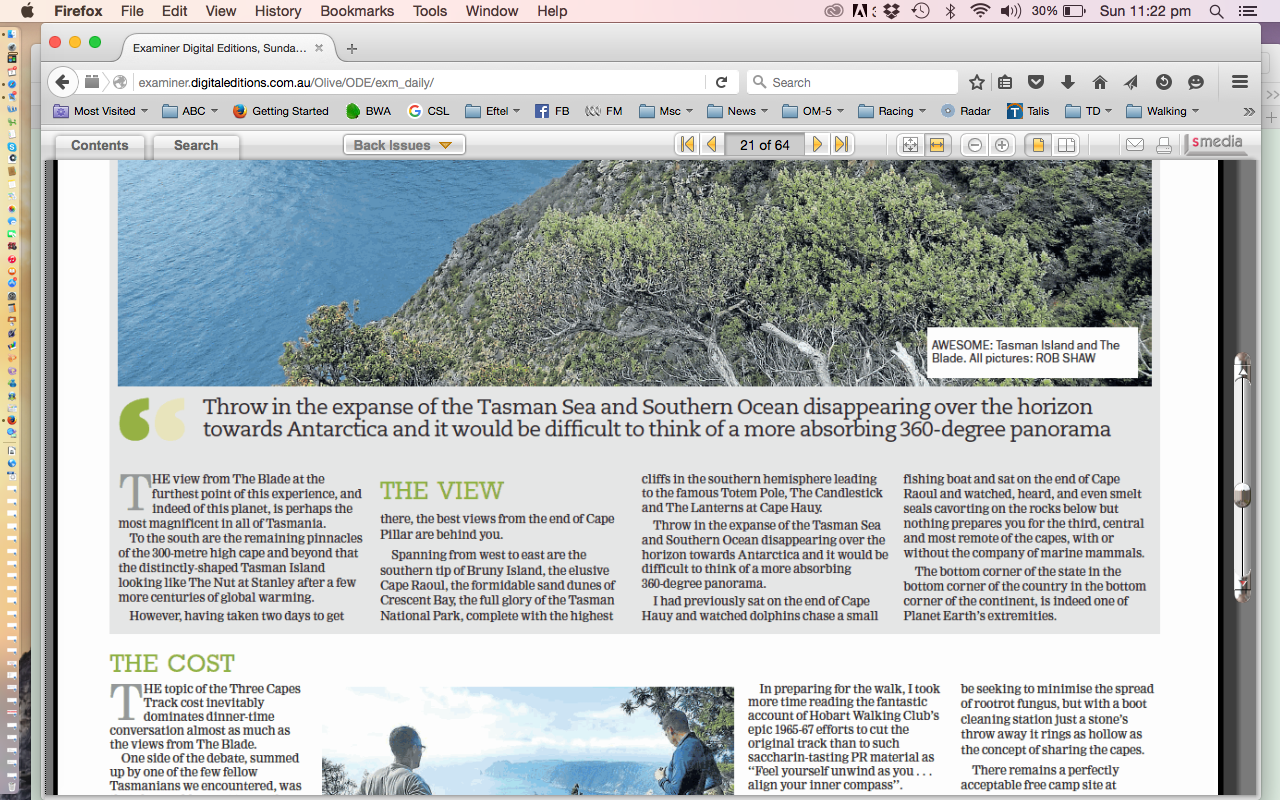Screen dimensions: 1280x800
Task: Click the paper plane send icon
Action: [1131, 82]
